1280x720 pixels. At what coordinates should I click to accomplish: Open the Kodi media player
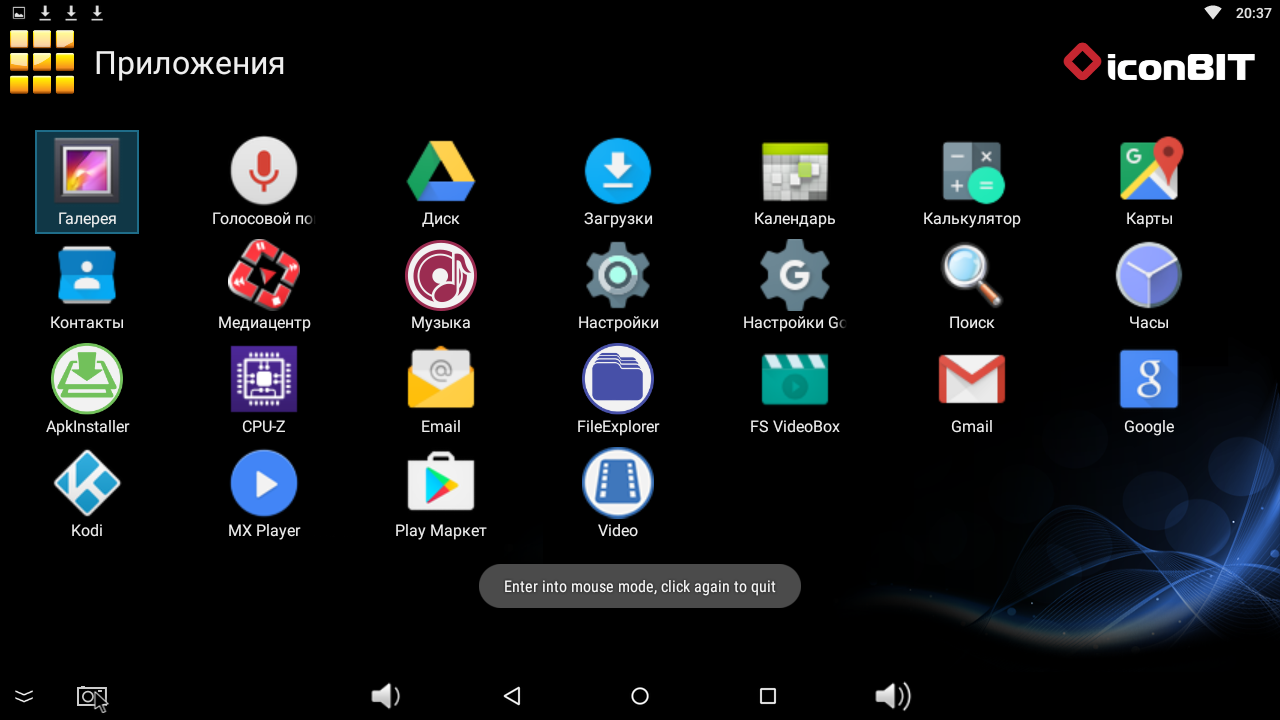87,494
